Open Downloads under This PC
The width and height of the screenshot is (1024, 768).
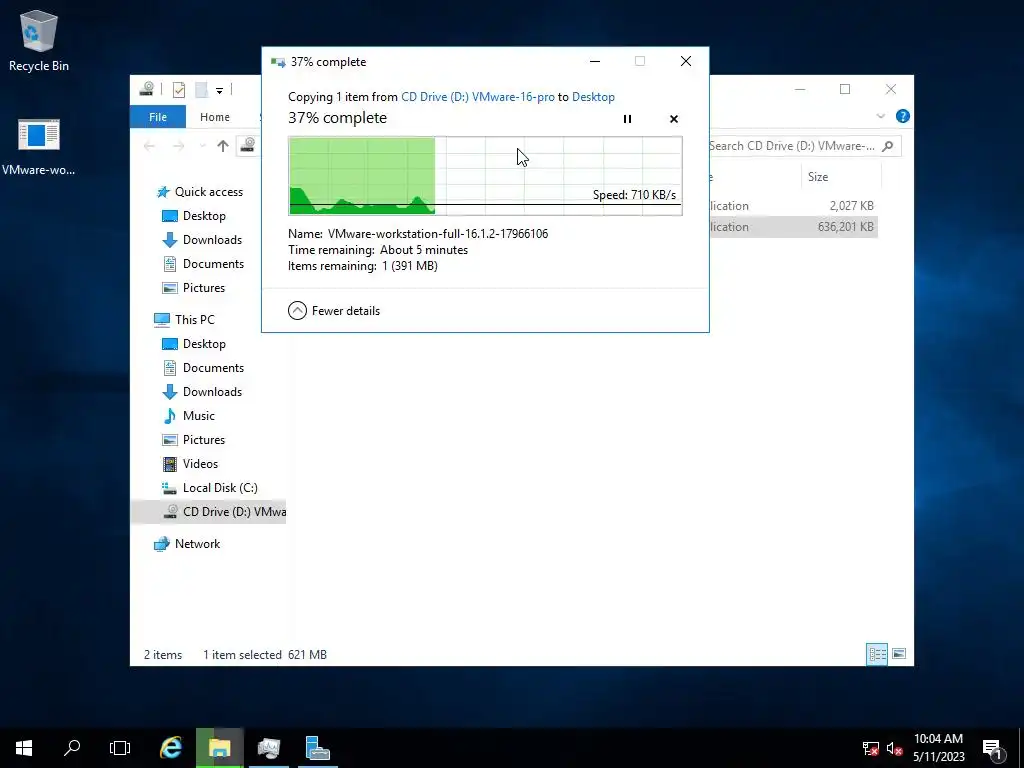pyautogui.click(x=202, y=392)
